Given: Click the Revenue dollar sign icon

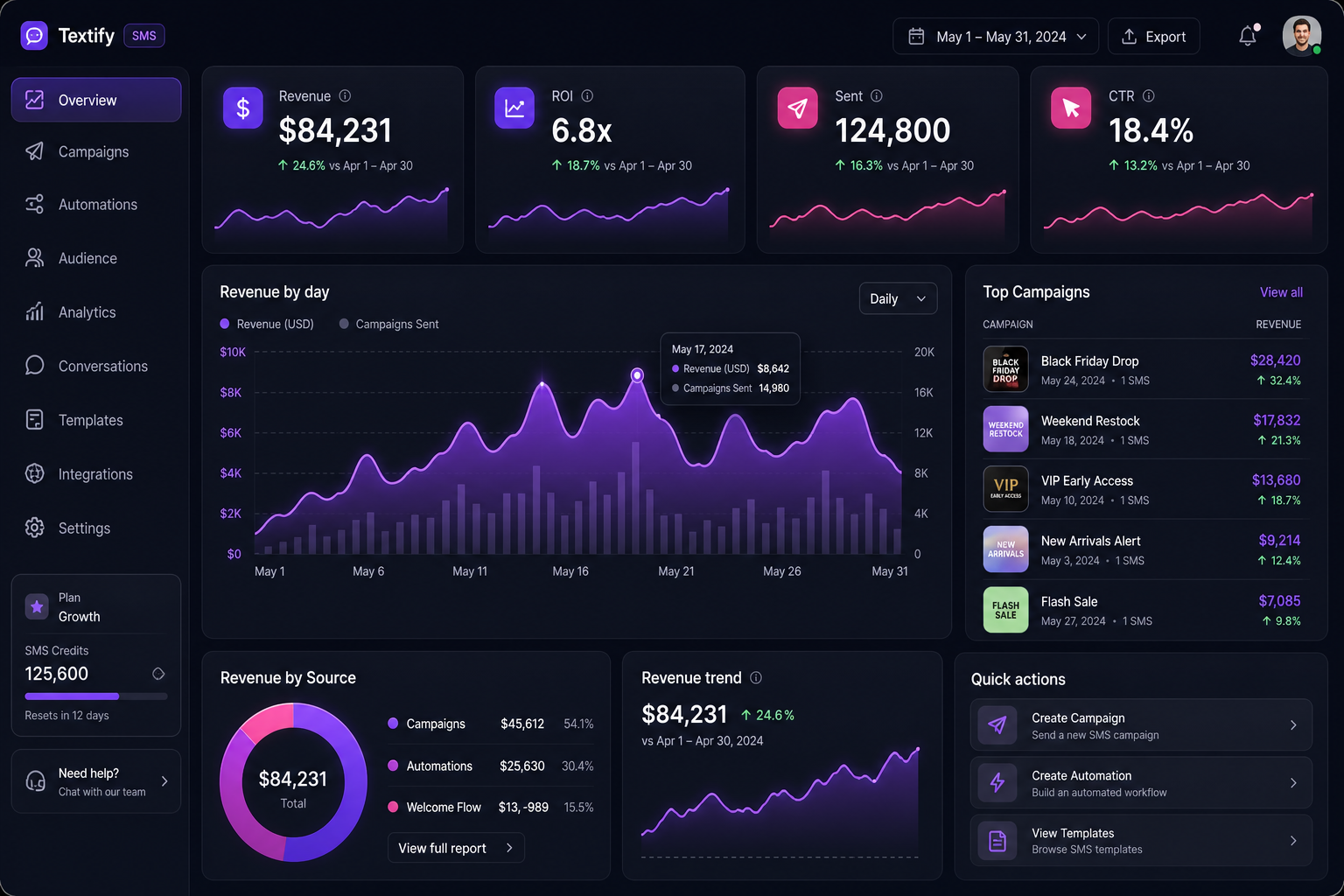Looking at the screenshot, I should click(243, 108).
